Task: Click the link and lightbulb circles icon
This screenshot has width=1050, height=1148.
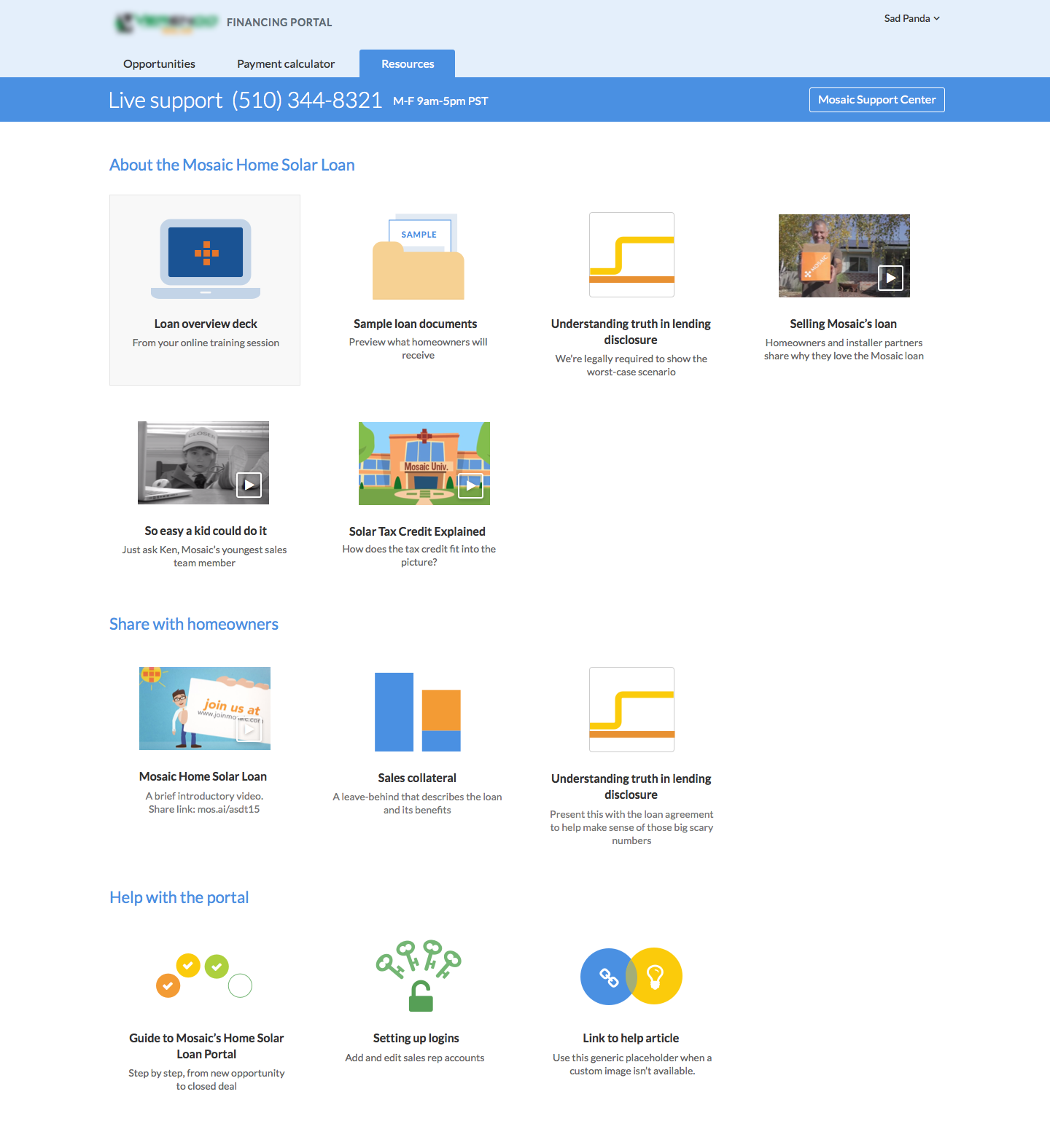Action: [x=631, y=976]
